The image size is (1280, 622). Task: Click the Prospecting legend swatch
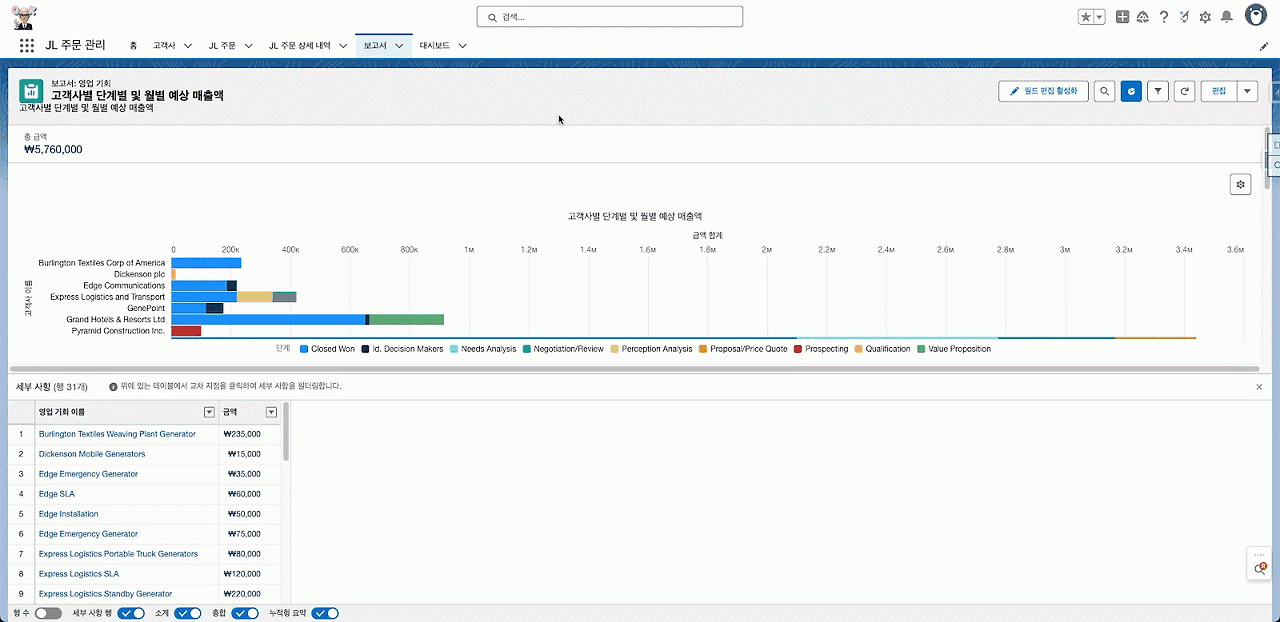(797, 349)
